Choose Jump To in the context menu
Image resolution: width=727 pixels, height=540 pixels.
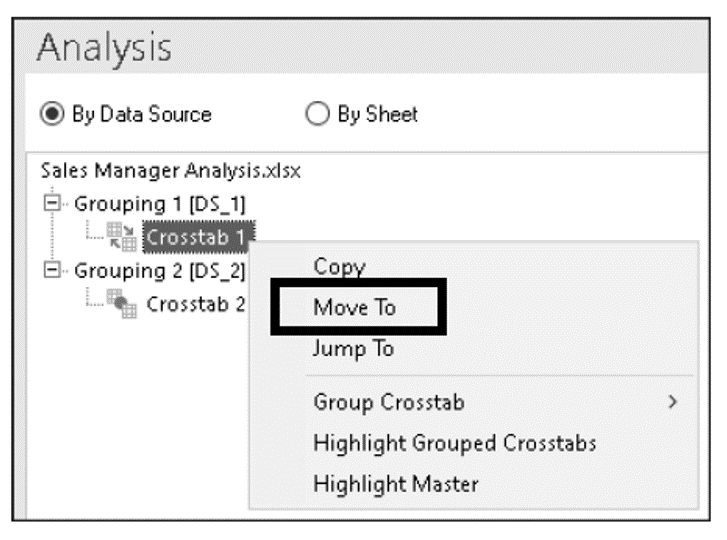pos(353,349)
